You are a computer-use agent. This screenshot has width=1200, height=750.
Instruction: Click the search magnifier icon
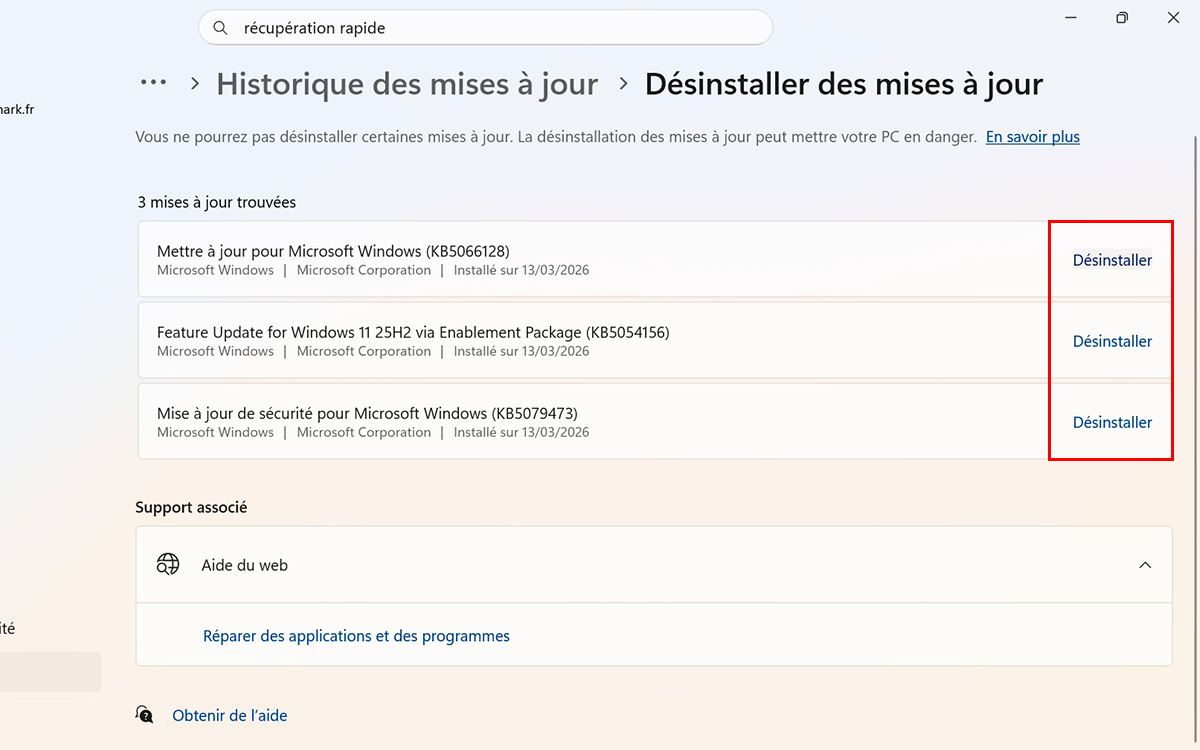point(221,27)
